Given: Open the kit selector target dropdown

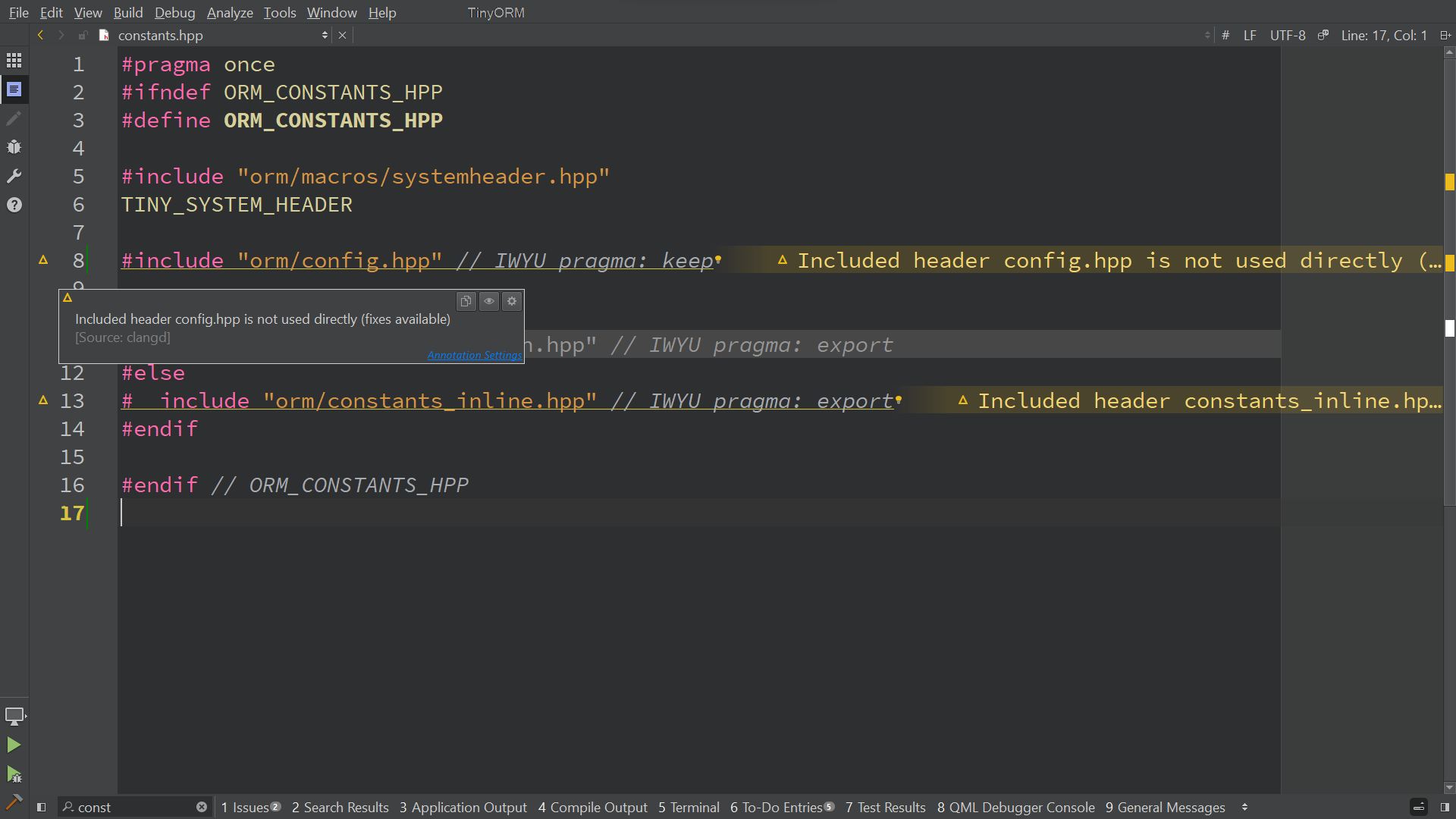Looking at the screenshot, I should coord(15,716).
